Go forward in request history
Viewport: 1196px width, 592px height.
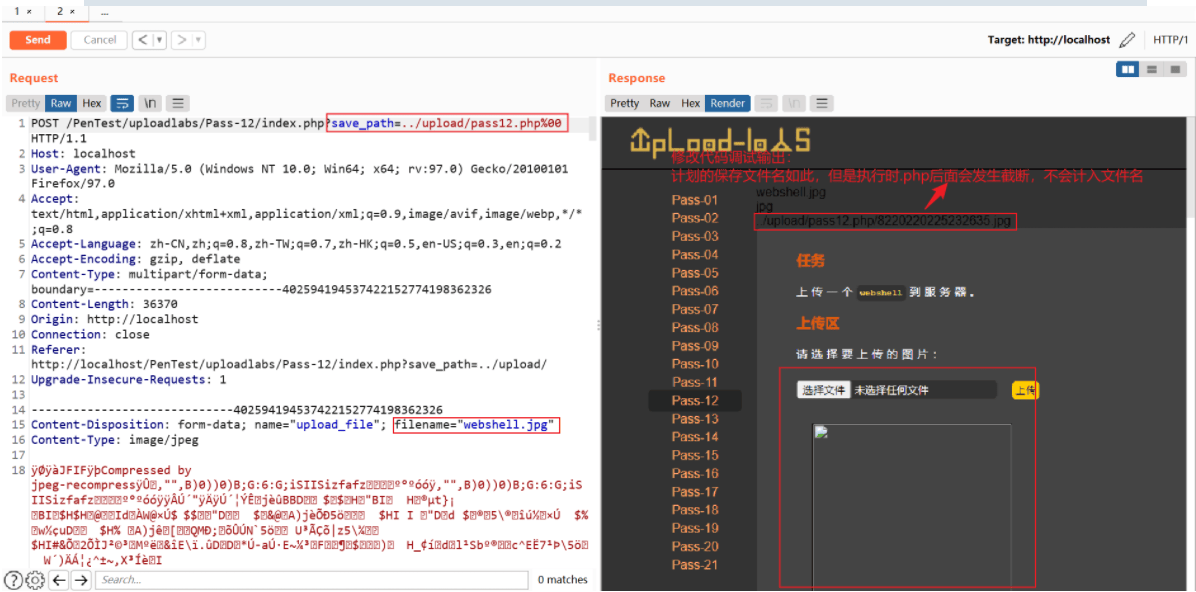pyautogui.click(x=181, y=40)
